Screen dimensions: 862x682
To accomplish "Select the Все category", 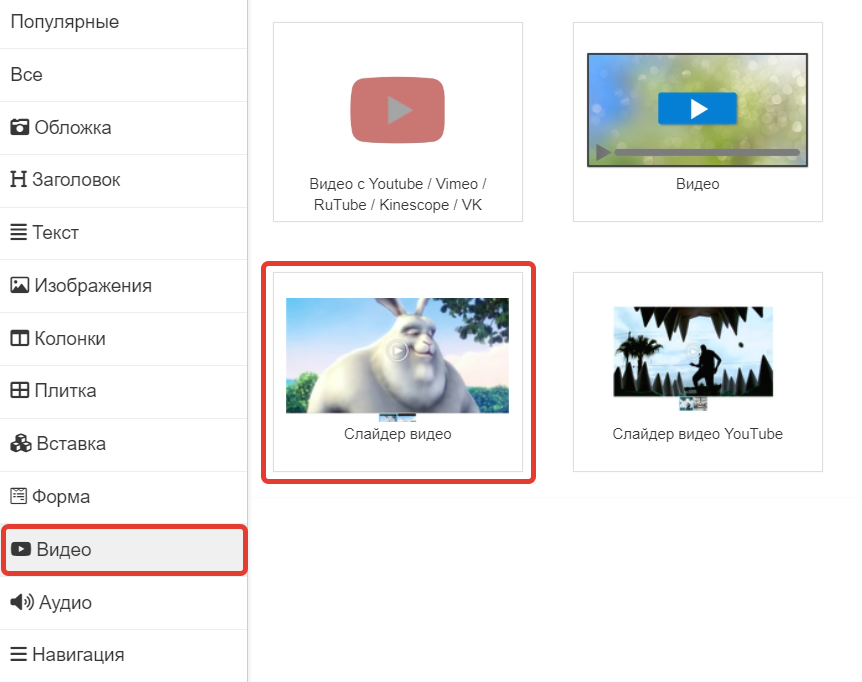I will coord(123,75).
